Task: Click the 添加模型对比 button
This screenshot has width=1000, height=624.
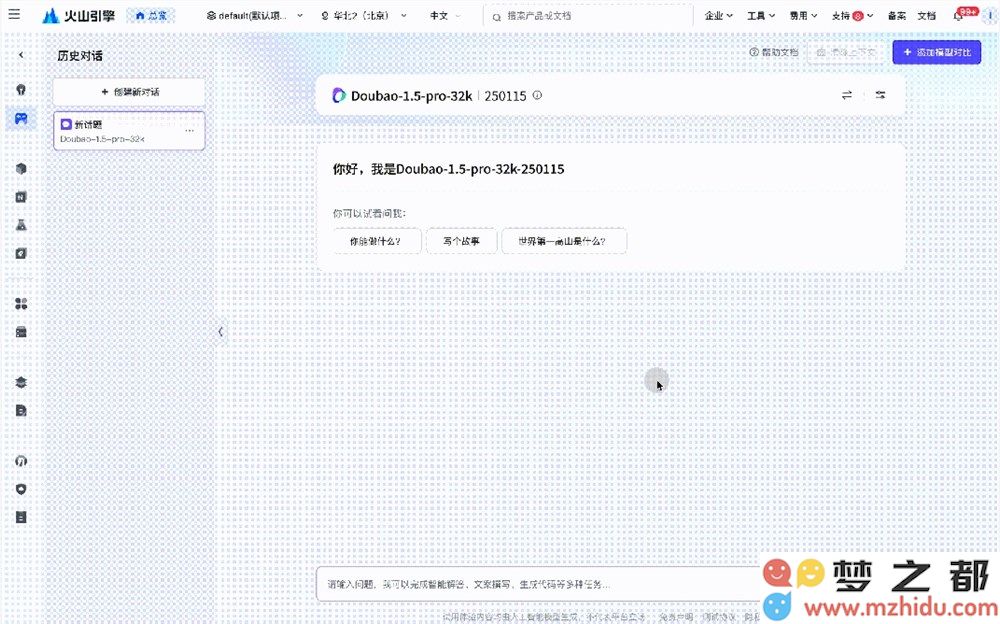Action: 936,52
